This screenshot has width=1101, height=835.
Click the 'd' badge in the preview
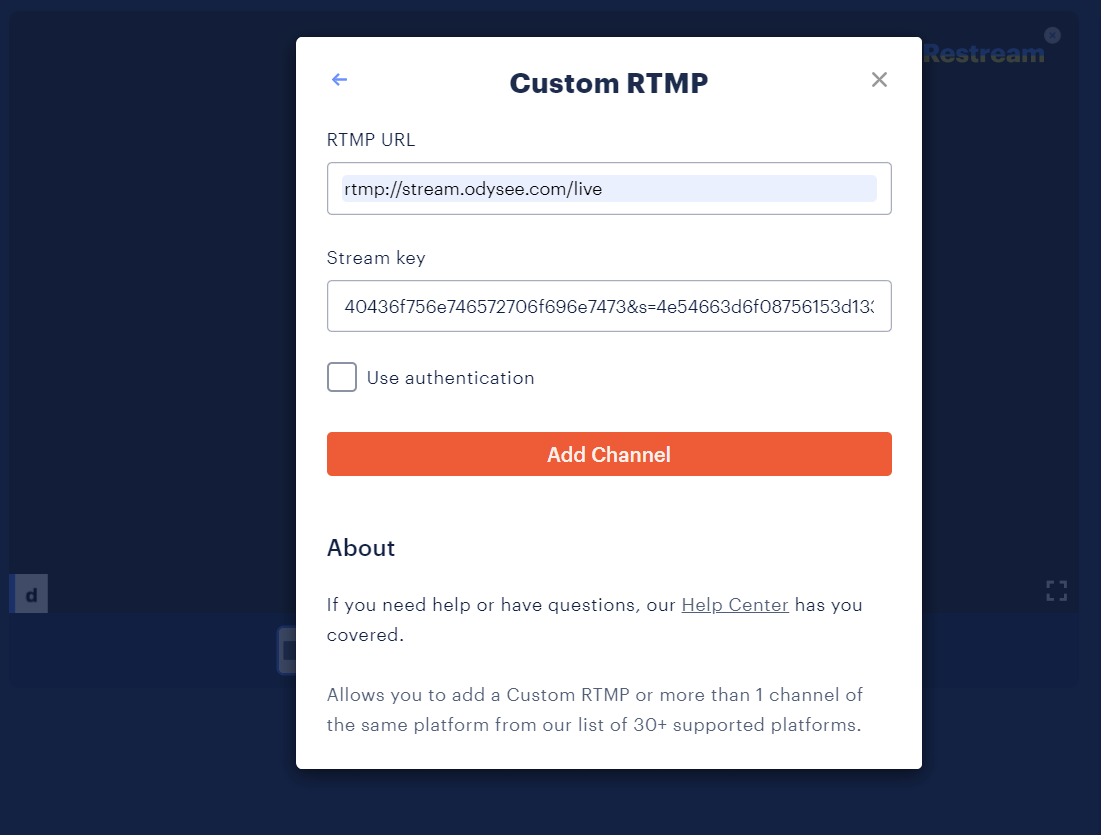tap(30, 595)
